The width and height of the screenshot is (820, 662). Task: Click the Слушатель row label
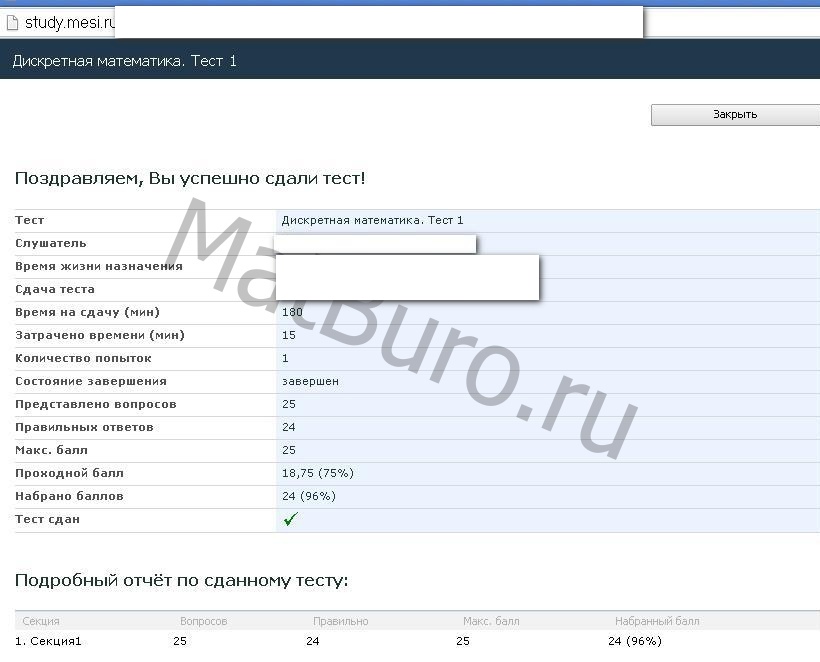click(x=51, y=243)
